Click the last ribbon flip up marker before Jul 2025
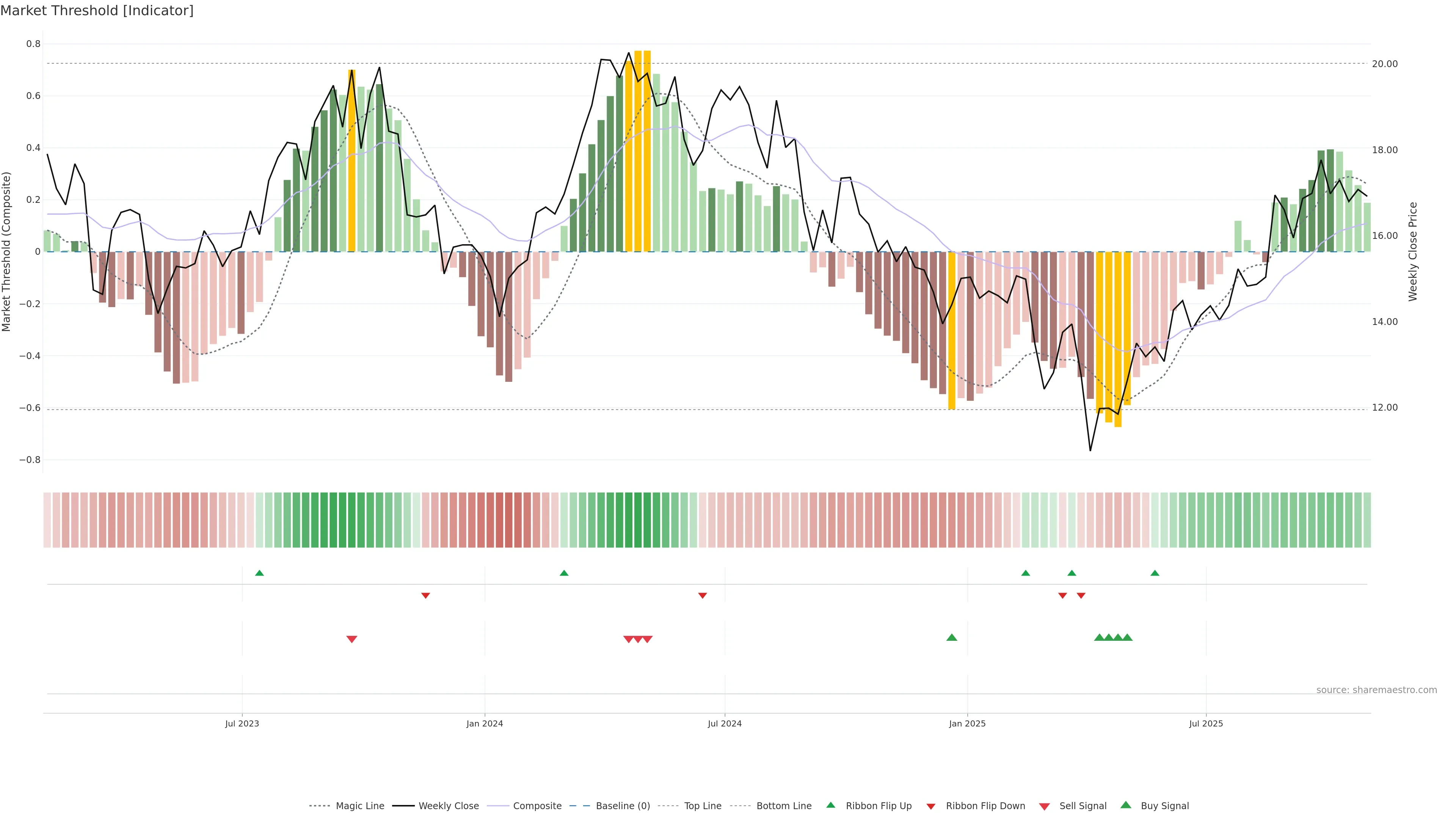The width and height of the screenshot is (1456, 819). [x=1155, y=573]
